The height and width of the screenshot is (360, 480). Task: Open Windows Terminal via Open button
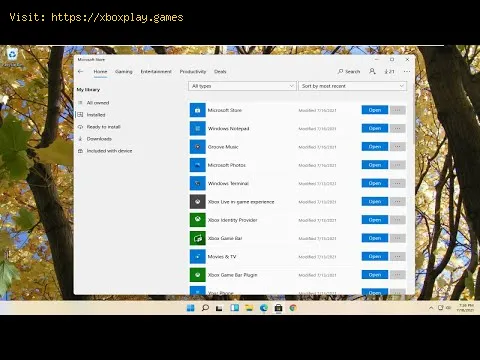375,183
